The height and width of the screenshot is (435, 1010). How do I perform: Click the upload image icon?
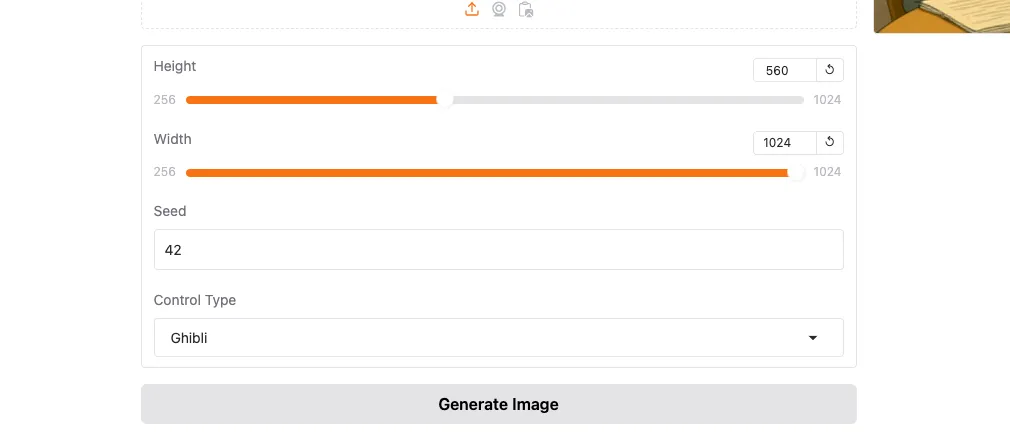tap(472, 9)
